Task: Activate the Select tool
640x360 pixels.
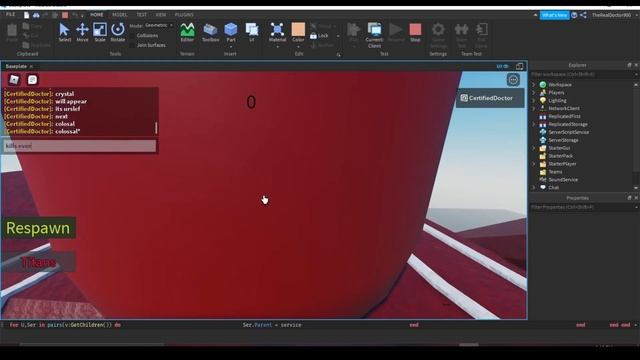Action: 64,33
